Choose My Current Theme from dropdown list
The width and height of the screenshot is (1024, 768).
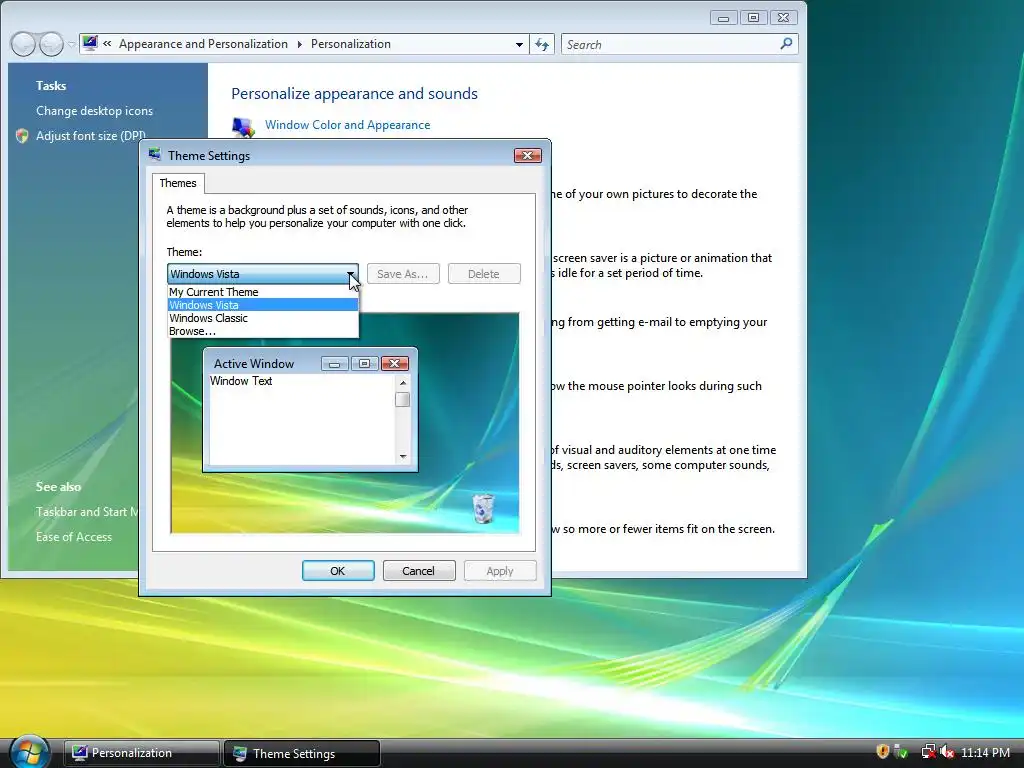coord(263,292)
